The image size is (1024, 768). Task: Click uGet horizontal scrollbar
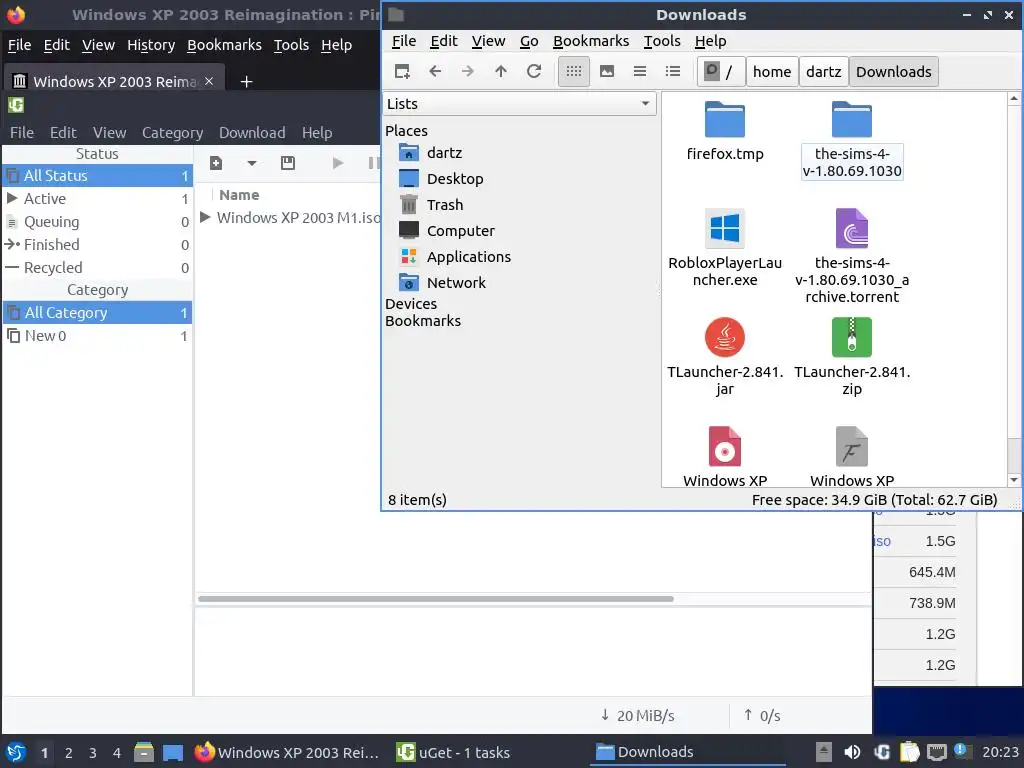tap(436, 599)
